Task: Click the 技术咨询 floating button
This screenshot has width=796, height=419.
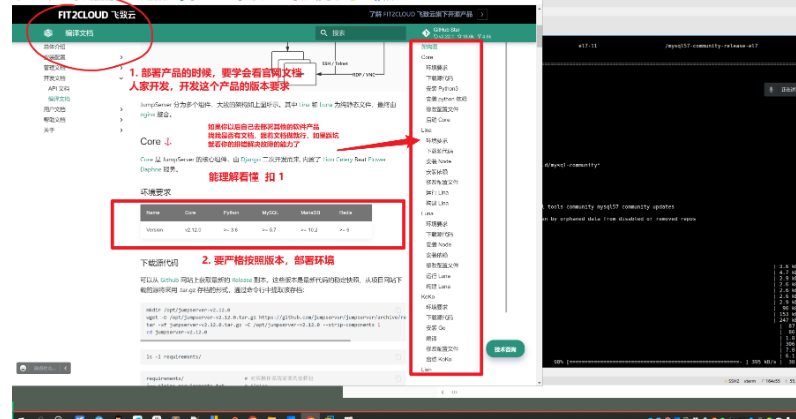Action: (505, 349)
